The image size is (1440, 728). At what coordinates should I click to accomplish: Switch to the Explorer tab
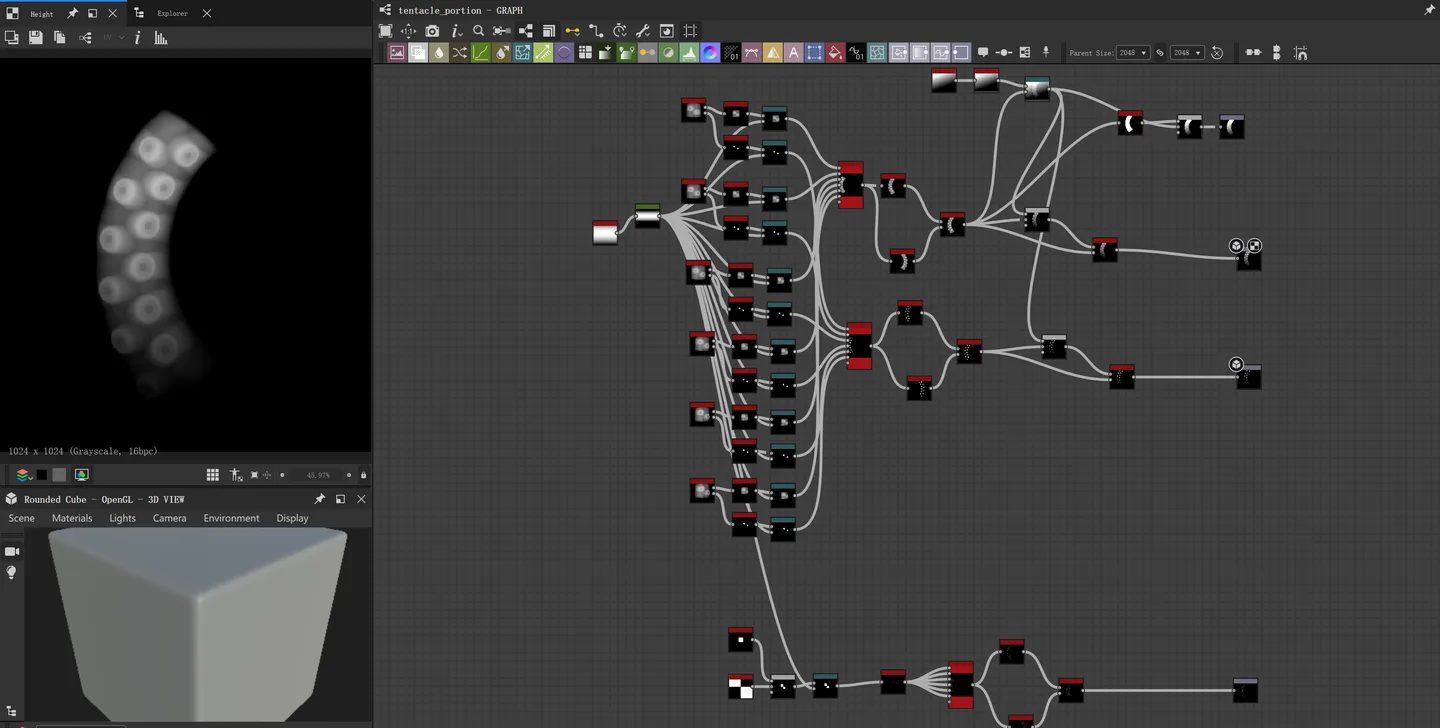[x=172, y=14]
